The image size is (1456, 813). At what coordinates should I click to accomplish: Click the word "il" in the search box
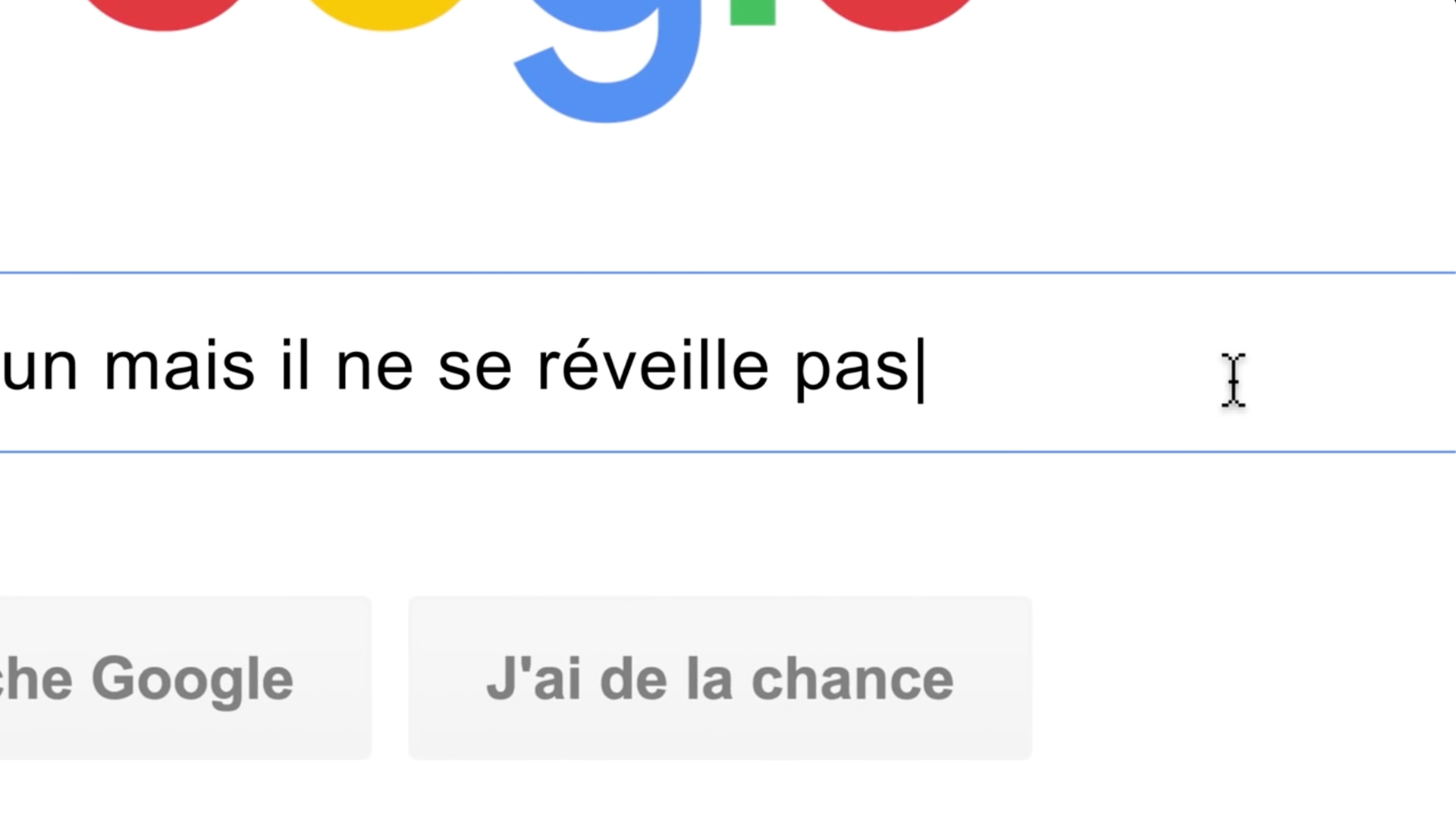click(x=295, y=367)
